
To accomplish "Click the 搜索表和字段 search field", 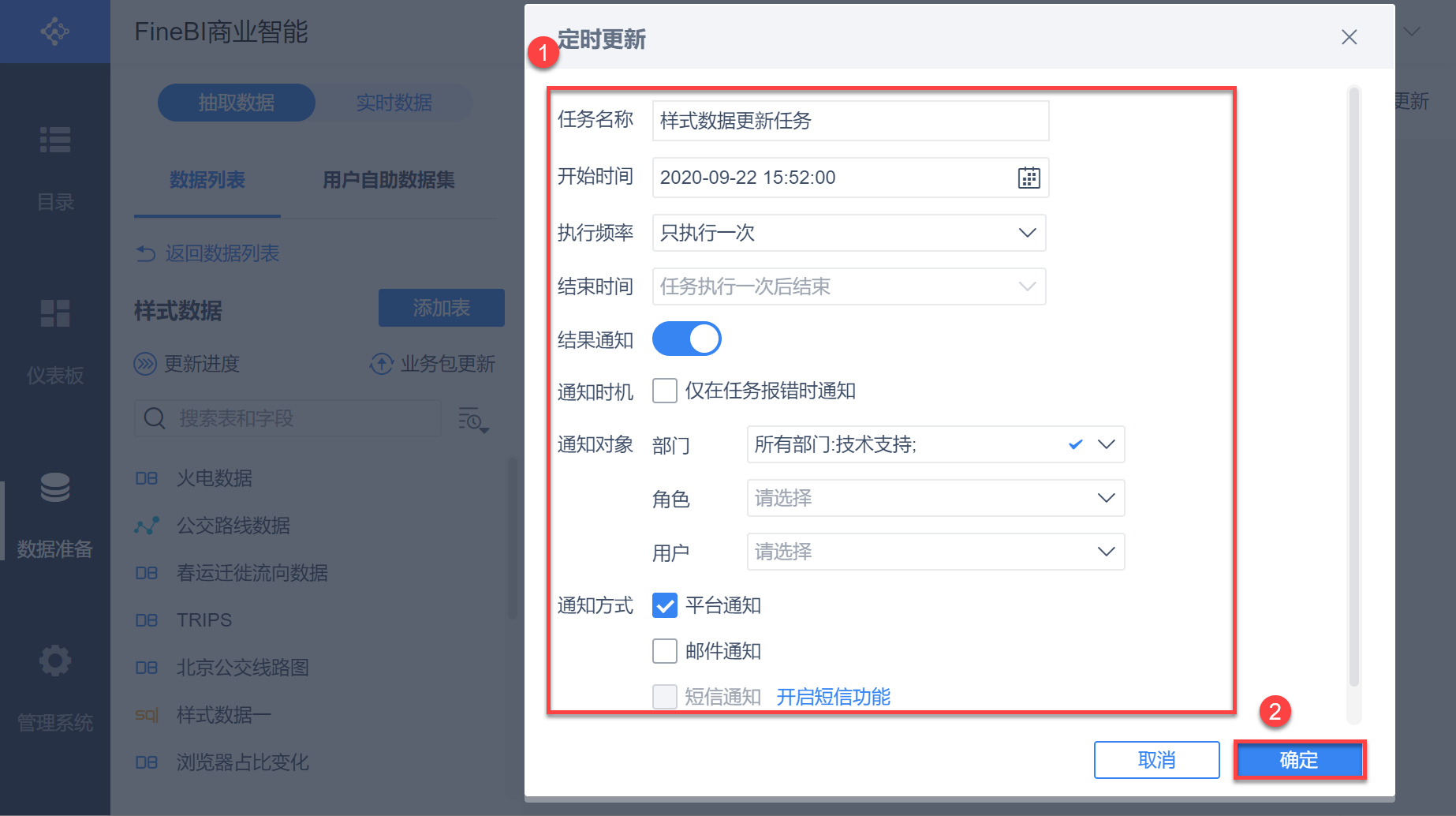I will coord(288,418).
